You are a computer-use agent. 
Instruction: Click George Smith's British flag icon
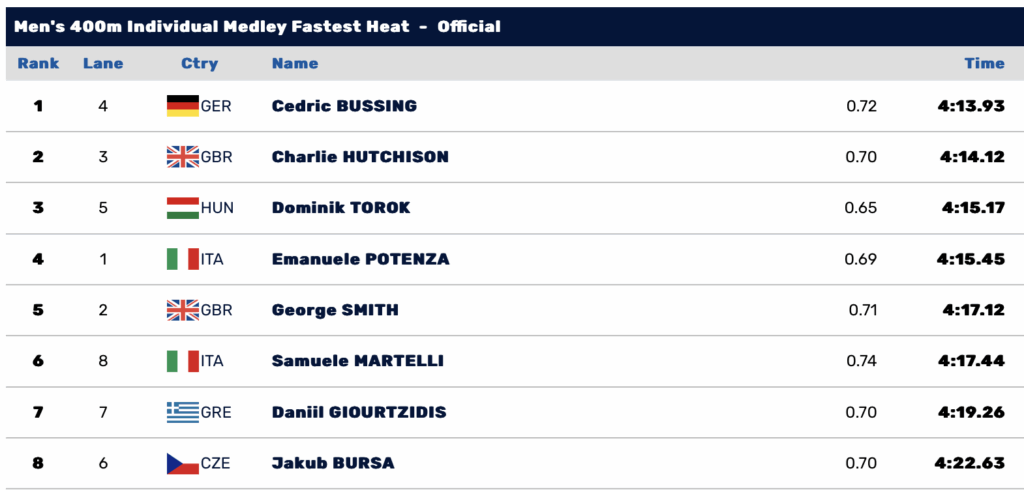pos(183,310)
